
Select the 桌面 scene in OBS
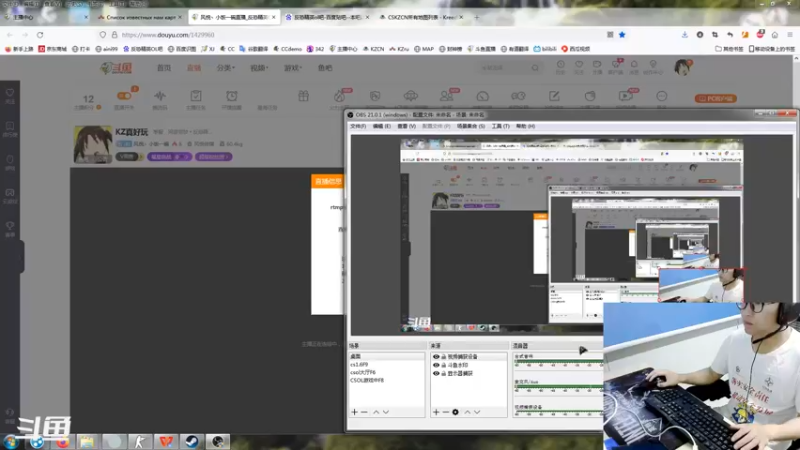click(387, 356)
